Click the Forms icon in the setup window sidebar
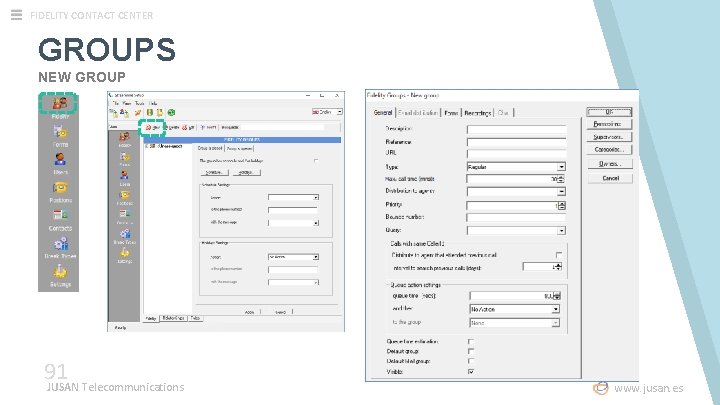 point(124,157)
